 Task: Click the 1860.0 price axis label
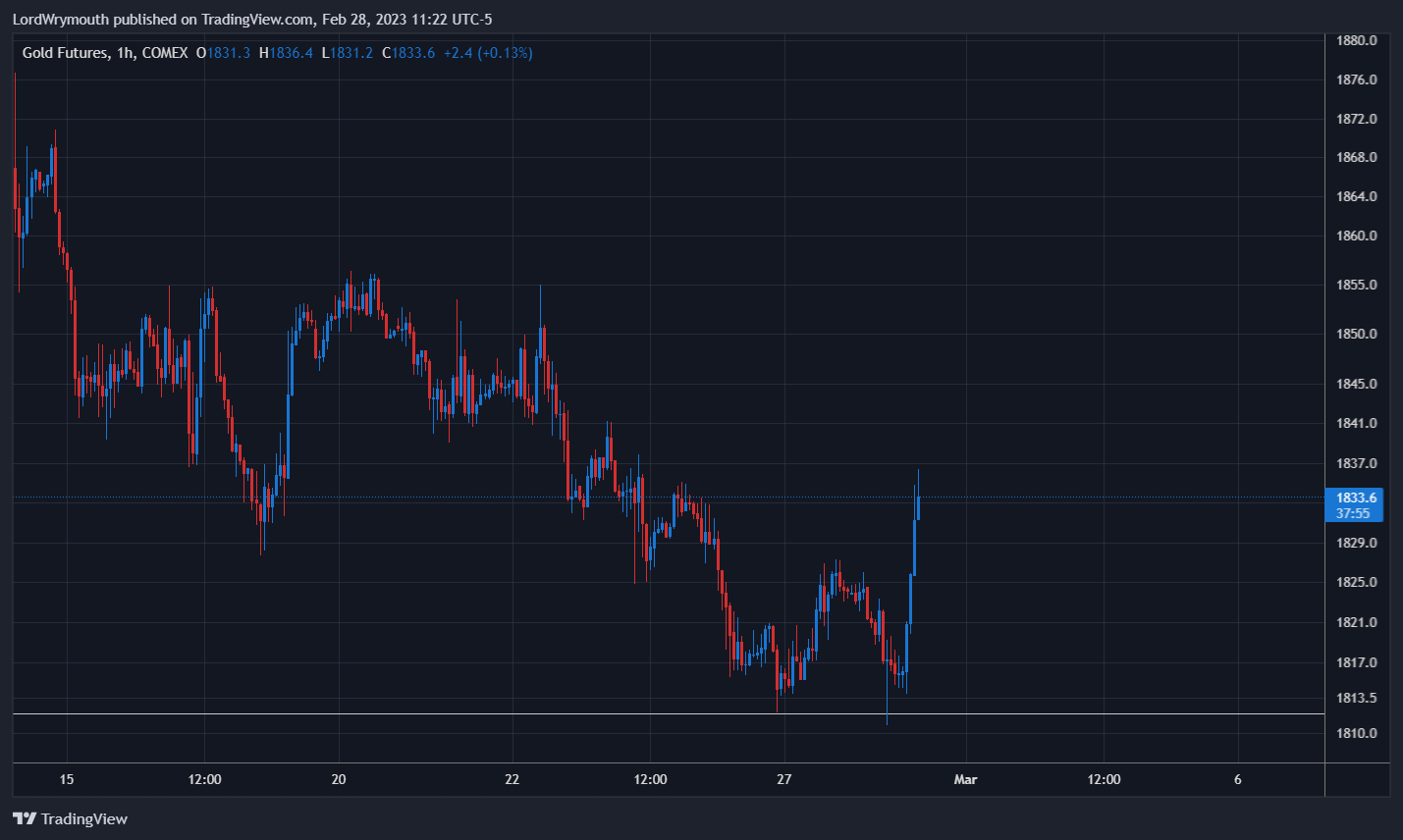click(1357, 236)
